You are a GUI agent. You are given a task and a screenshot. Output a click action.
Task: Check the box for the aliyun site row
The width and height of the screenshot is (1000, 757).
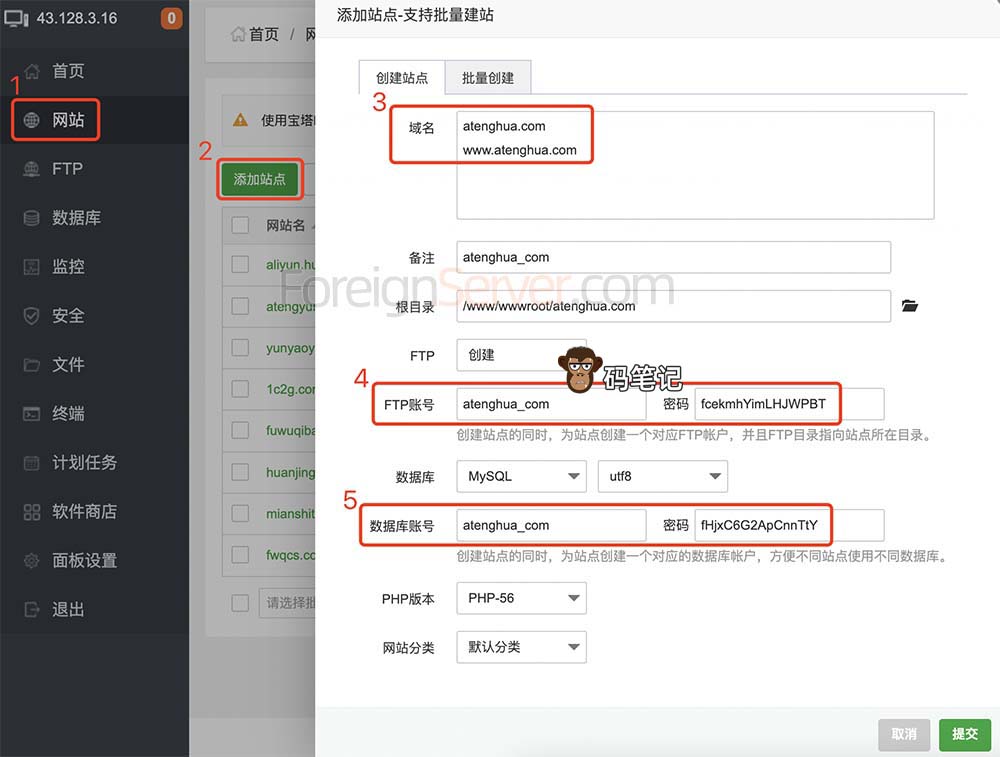[x=240, y=264]
